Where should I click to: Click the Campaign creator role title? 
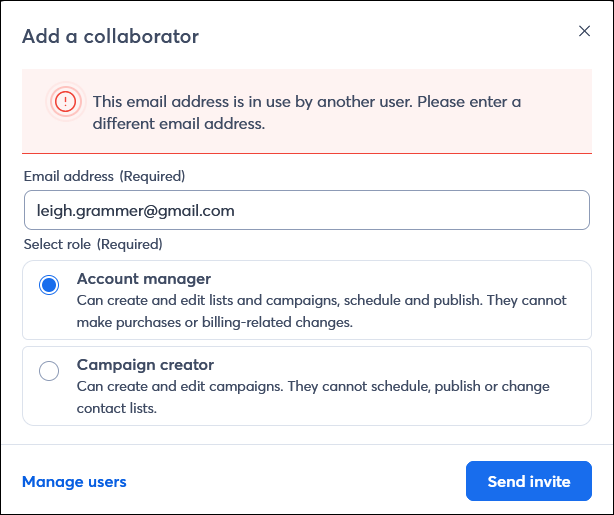(x=145, y=365)
